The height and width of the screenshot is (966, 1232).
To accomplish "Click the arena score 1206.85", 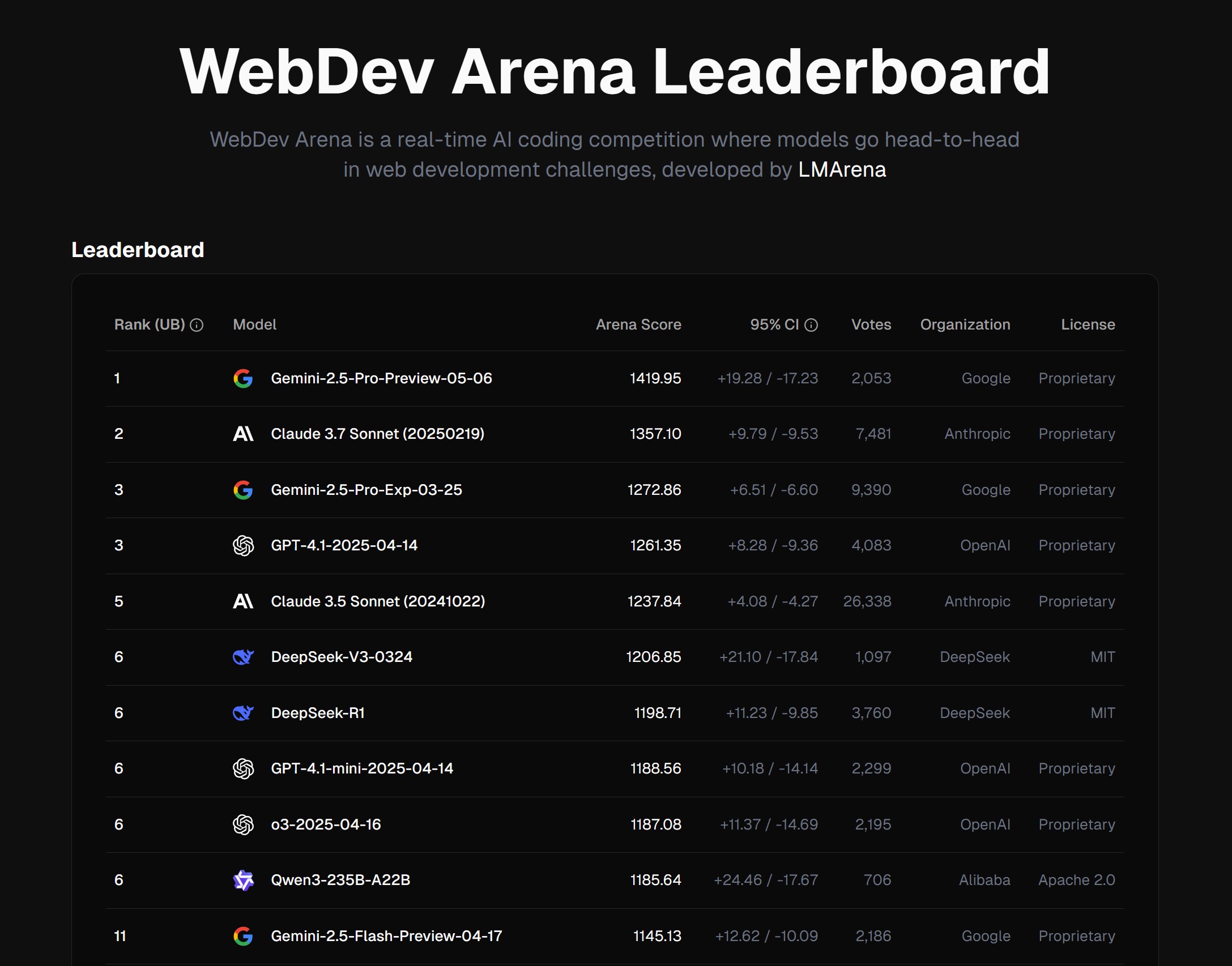I will tap(654, 657).
